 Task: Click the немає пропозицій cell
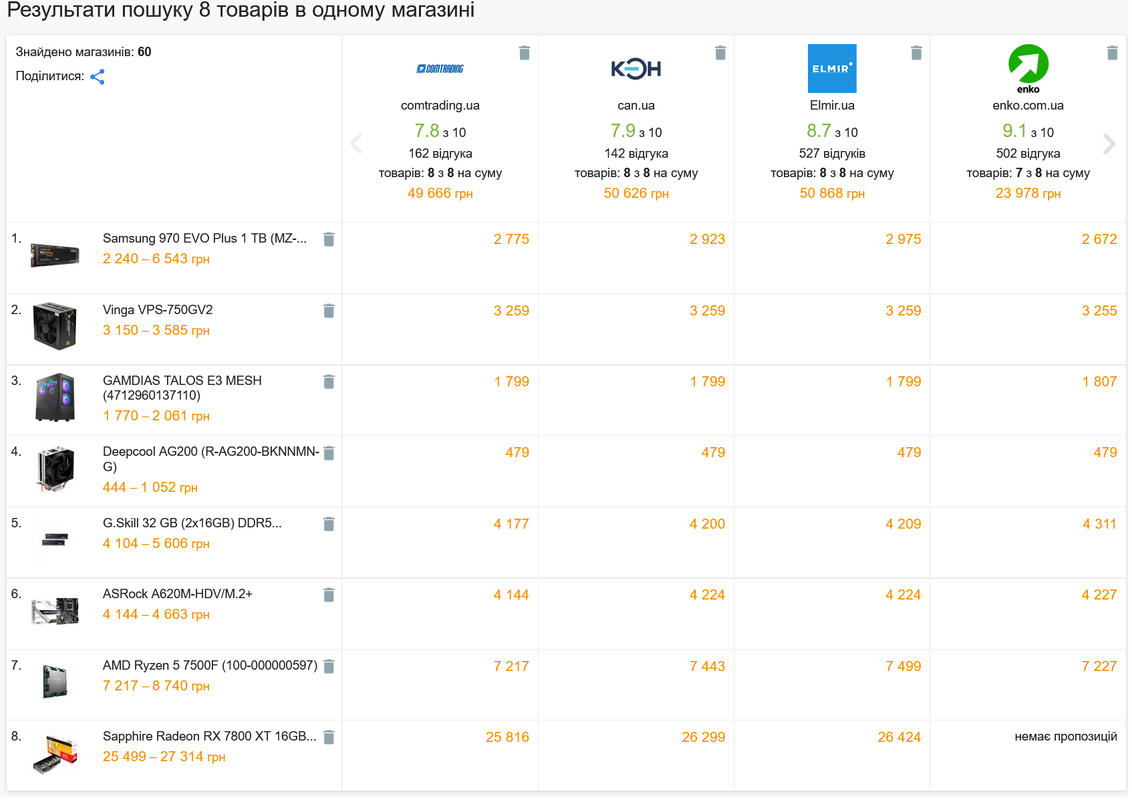click(x=1067, y=737)
